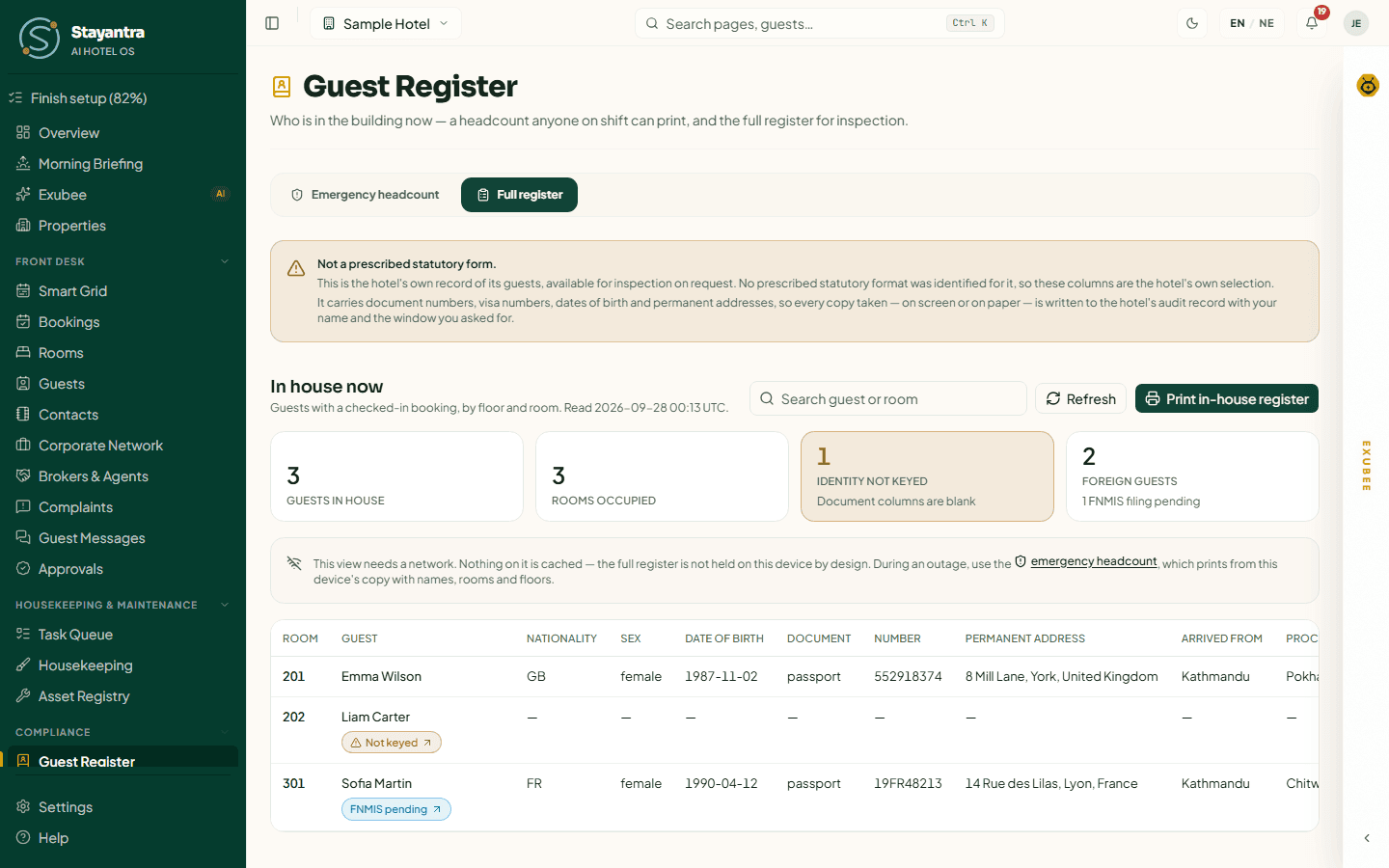The width and height of the screenshot is (1389, 868).
Task: Click the Rooms bed icon
Action: 23,353
